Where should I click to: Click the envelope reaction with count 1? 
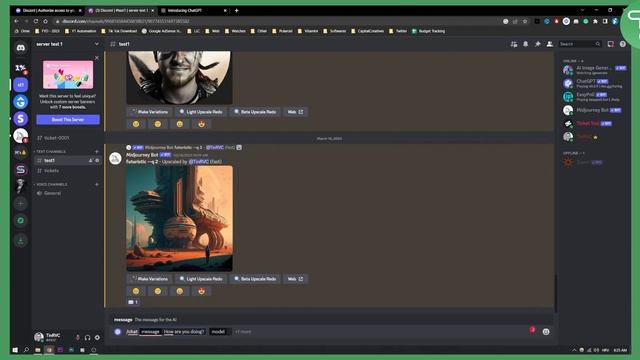coord(133,302)
